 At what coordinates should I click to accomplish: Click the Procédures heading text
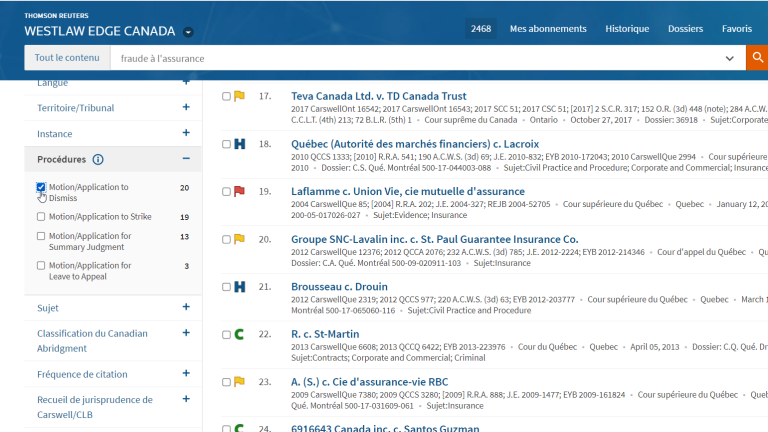point(61,160)
